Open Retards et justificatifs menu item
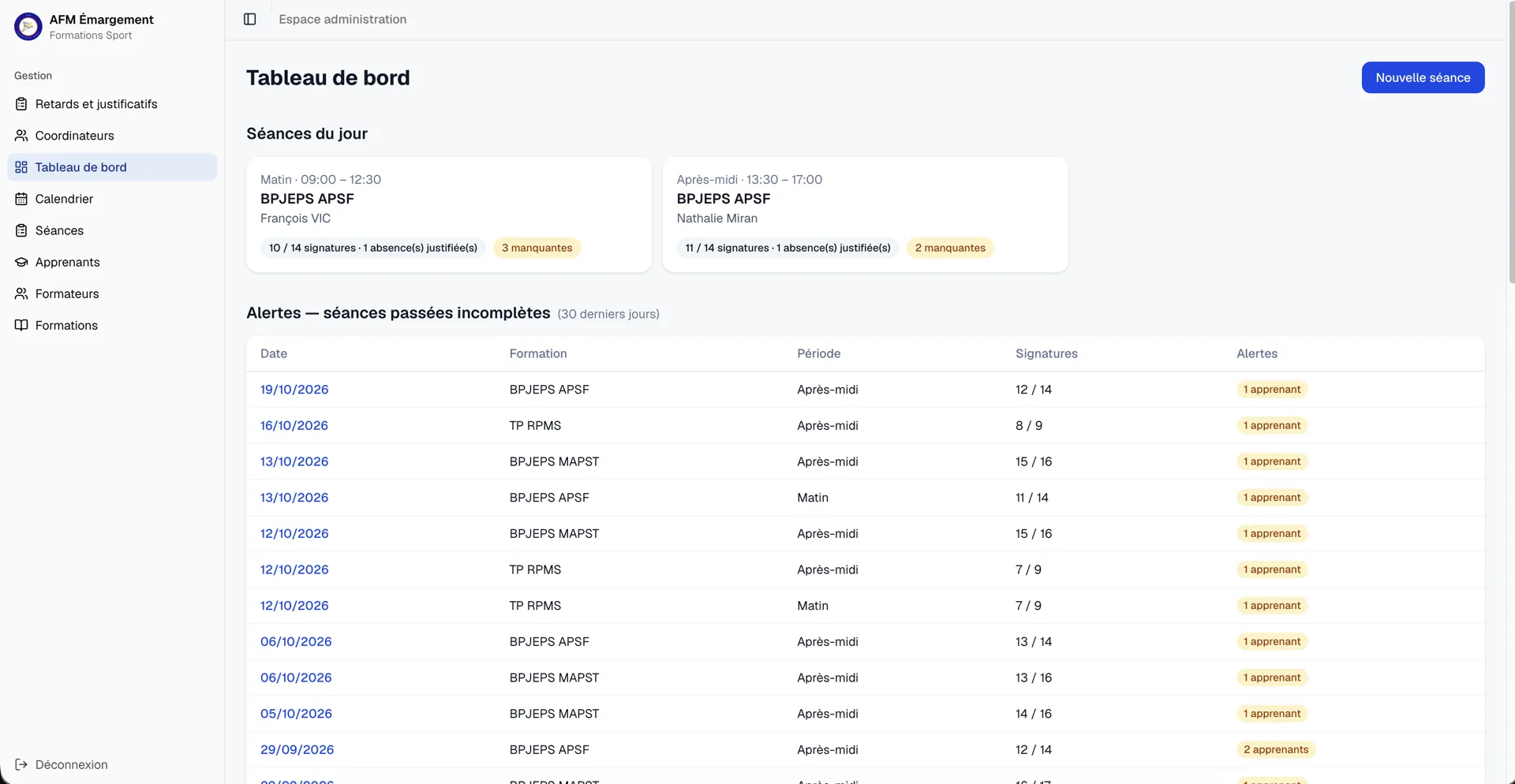Screen dimensions: 1515x784 pyautogui.click(x=112, y=104)
